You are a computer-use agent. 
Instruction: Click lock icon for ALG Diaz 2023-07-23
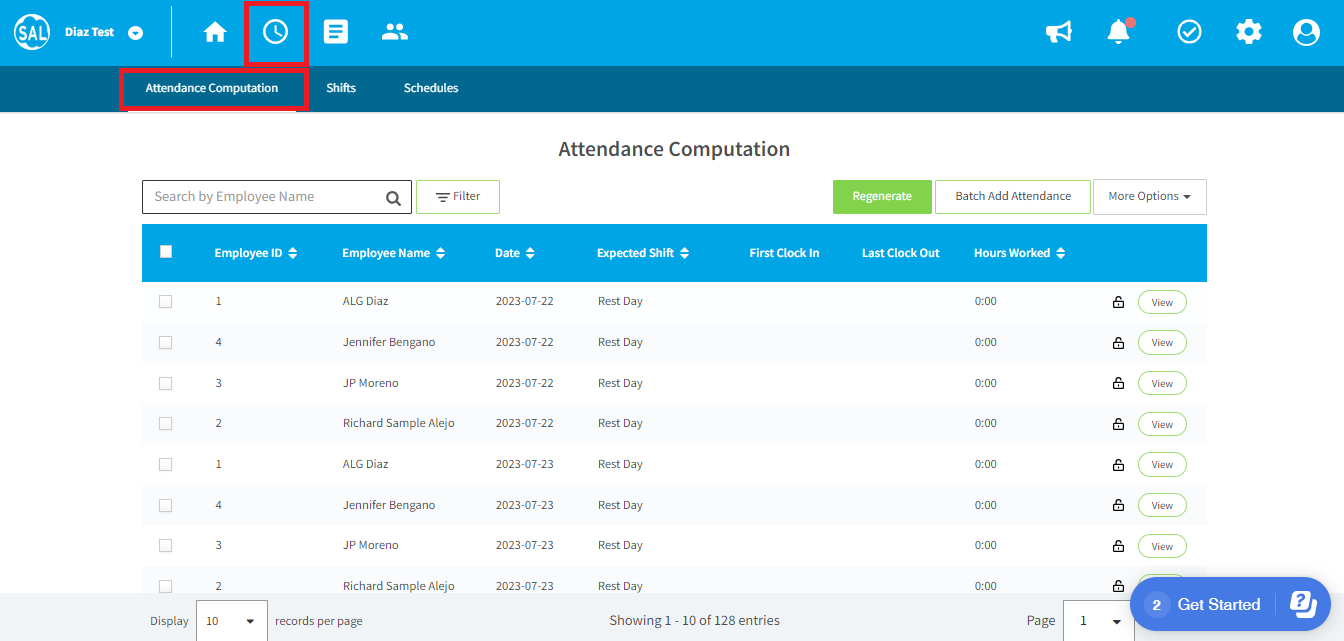(1118, 465)
